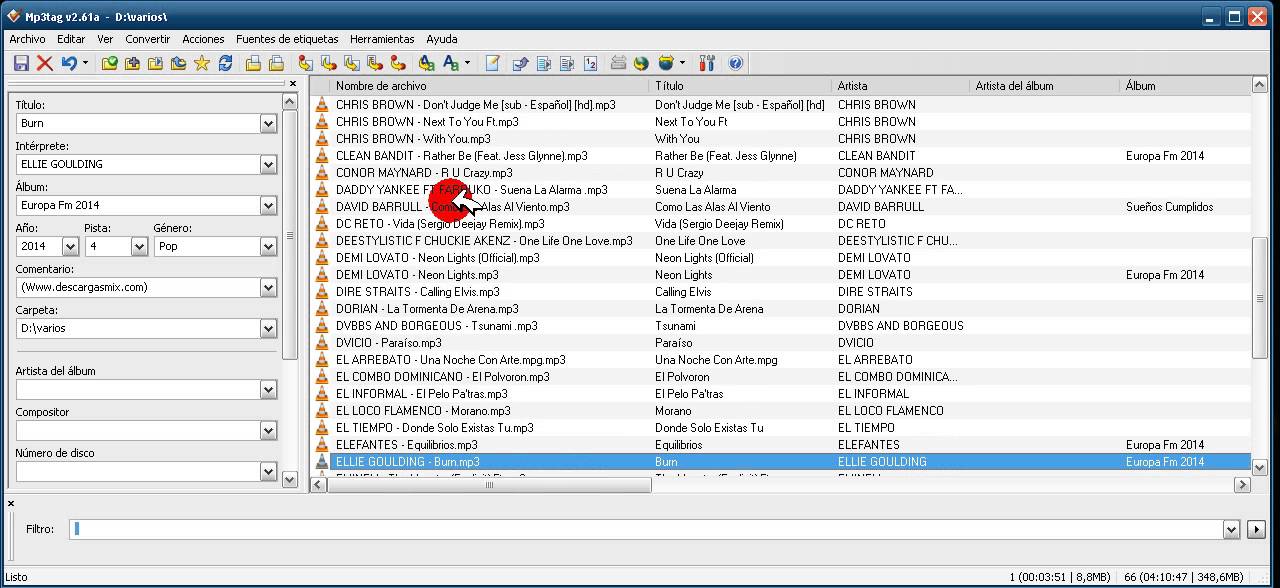This screenshot has height=588, width=1280.
Task: Click the red X Remove tag icon
Action: (x=45, y=63)
